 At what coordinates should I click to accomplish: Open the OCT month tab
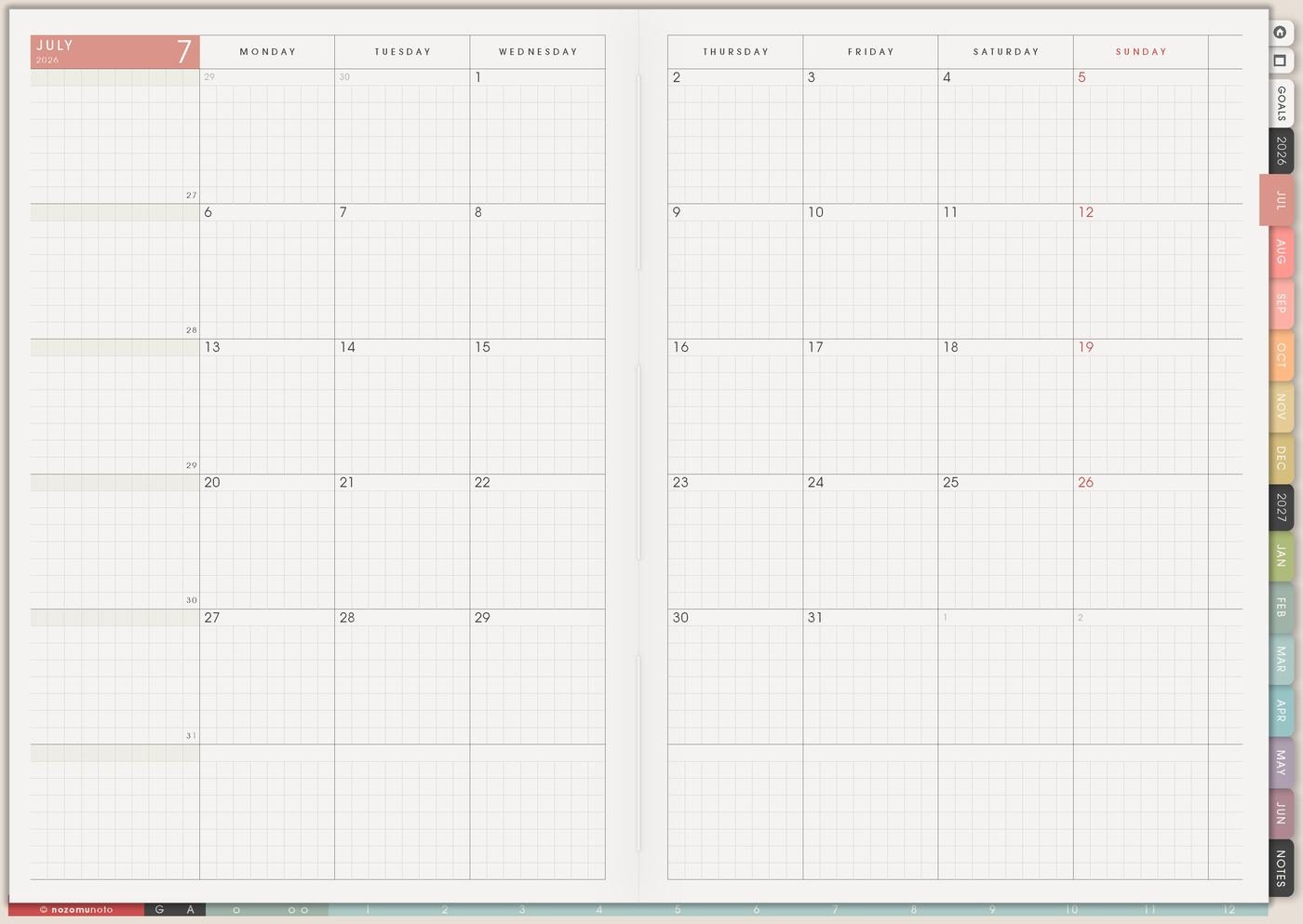1282,355
